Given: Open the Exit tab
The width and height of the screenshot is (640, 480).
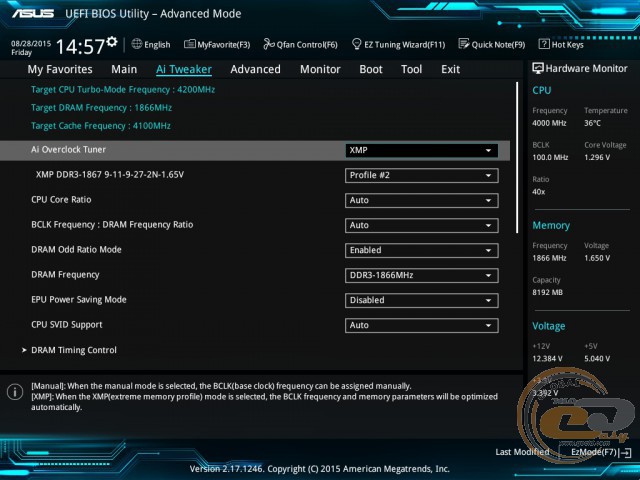Looking at the screenshot, I should (x=451, y=69).
